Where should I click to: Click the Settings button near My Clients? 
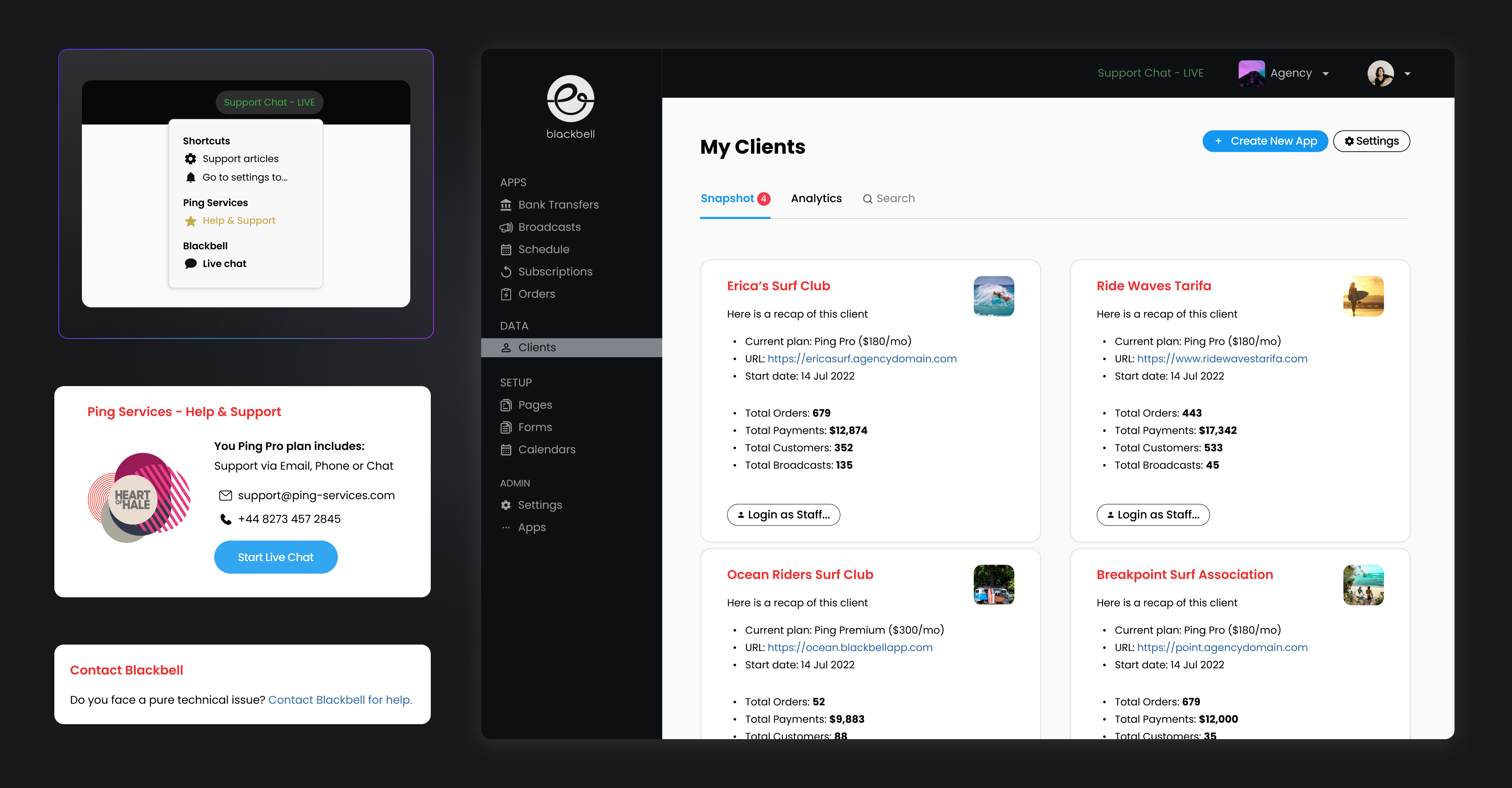(1371, 141)
